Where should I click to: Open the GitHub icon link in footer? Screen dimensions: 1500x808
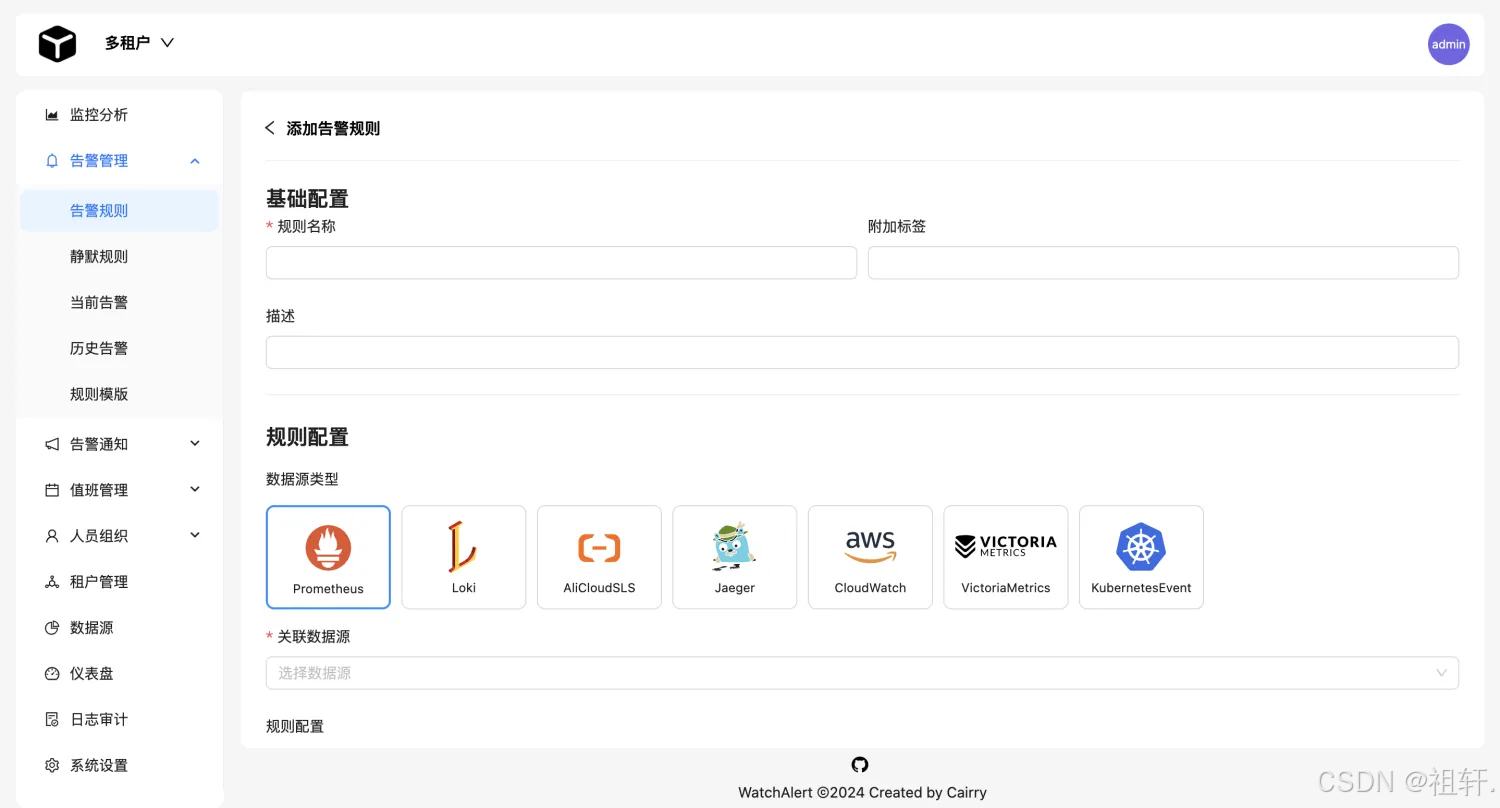tap(860, 765)
